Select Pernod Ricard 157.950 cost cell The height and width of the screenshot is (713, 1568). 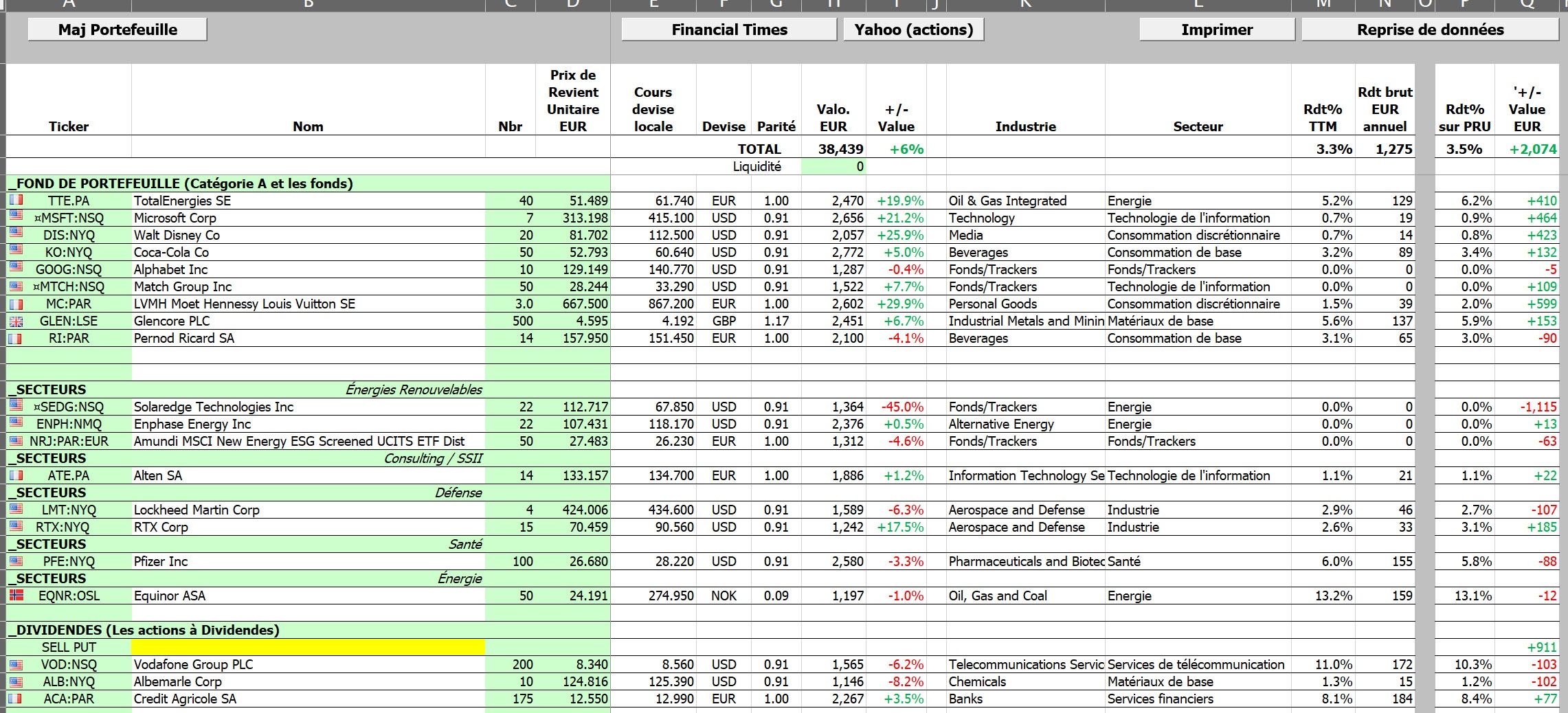[573, 338]
